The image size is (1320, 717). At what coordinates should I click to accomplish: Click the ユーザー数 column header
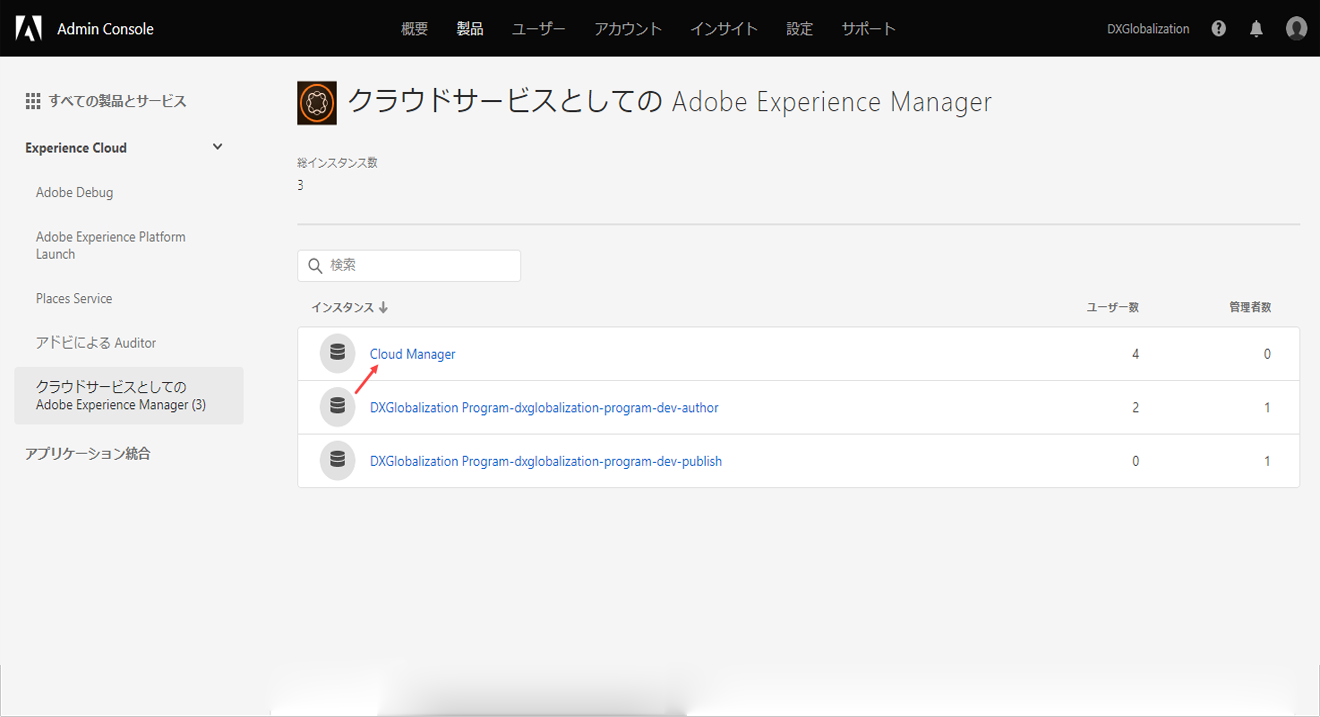(1113, 308)
